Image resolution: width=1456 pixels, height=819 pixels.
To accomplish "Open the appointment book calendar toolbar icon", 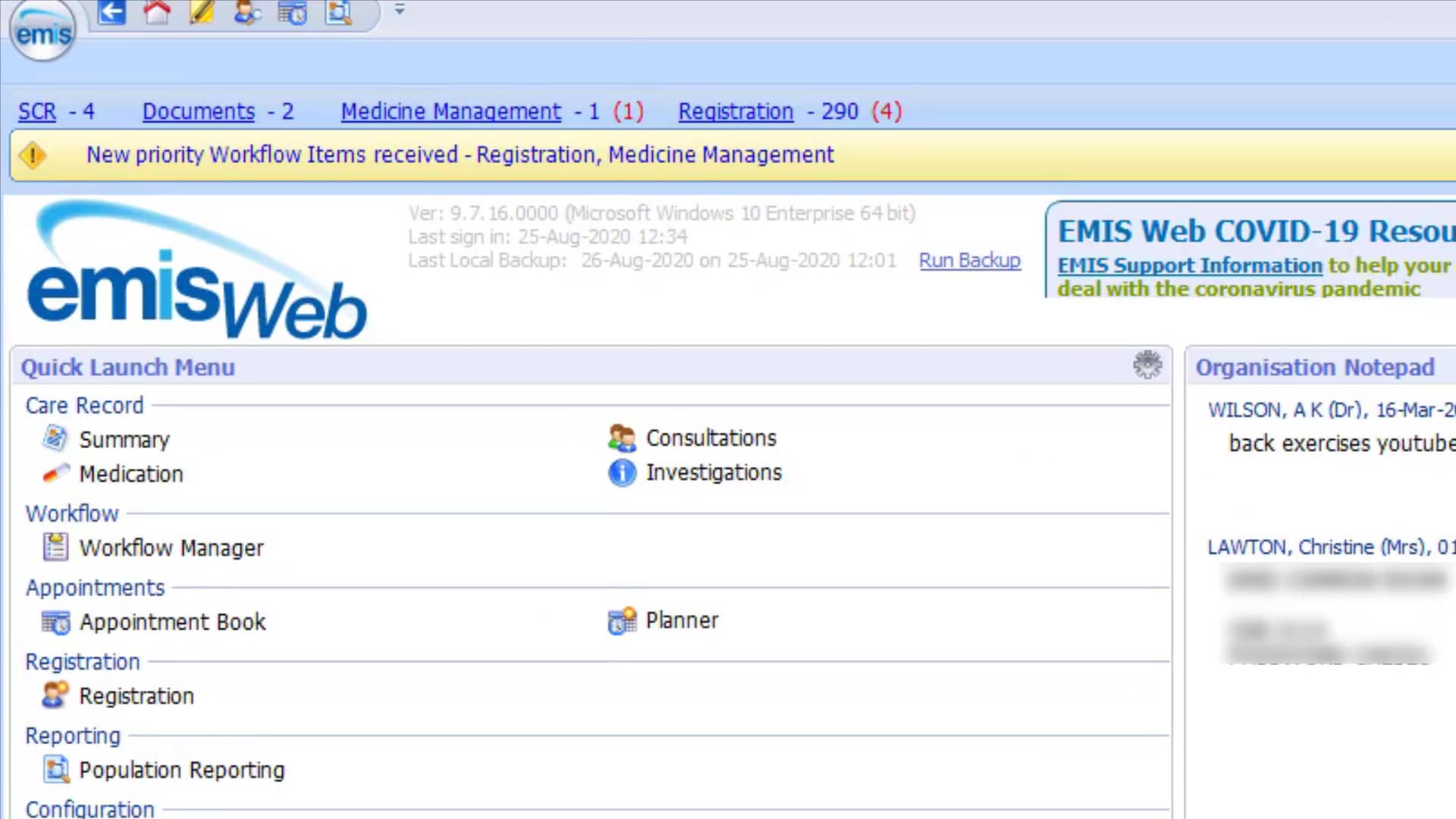I will coord(292,12).
